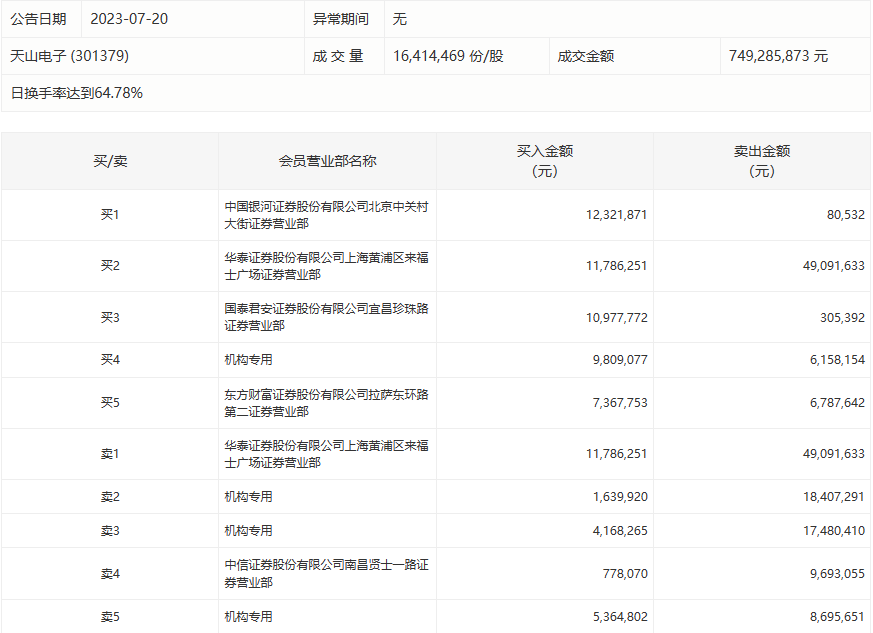Select the text 日换手率达到64.78%
The width and height of the screenshot is (873, 633).
(x=77, y=93)
